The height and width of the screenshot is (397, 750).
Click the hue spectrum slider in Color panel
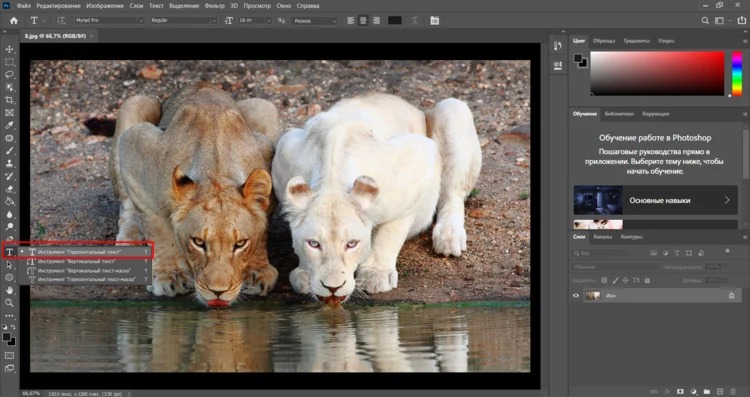(x=737, y=74)
